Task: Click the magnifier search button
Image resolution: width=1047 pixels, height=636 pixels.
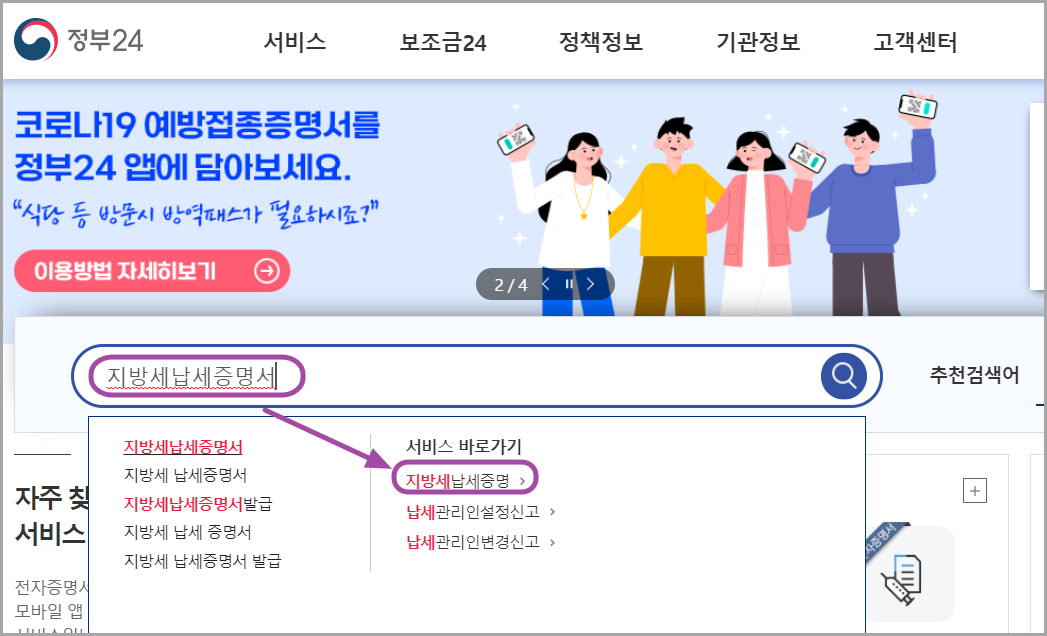Action: 843,376
